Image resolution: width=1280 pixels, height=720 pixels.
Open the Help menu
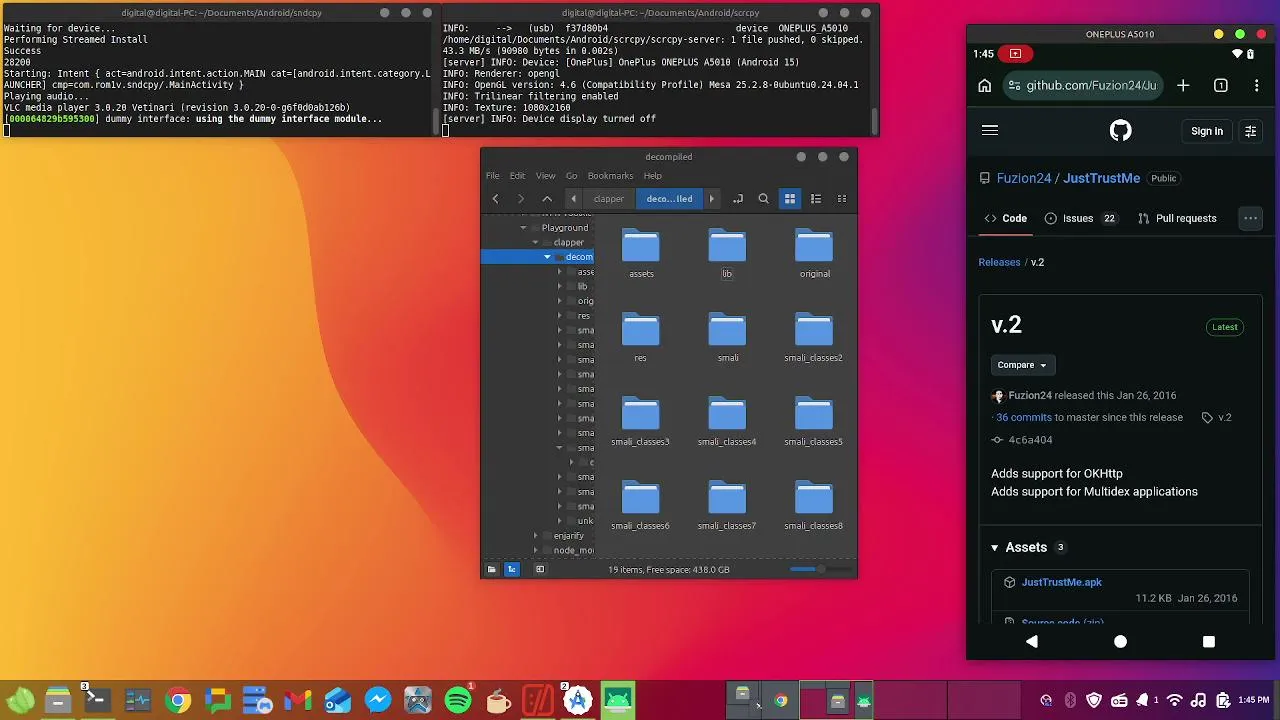[x=652, y=176]
